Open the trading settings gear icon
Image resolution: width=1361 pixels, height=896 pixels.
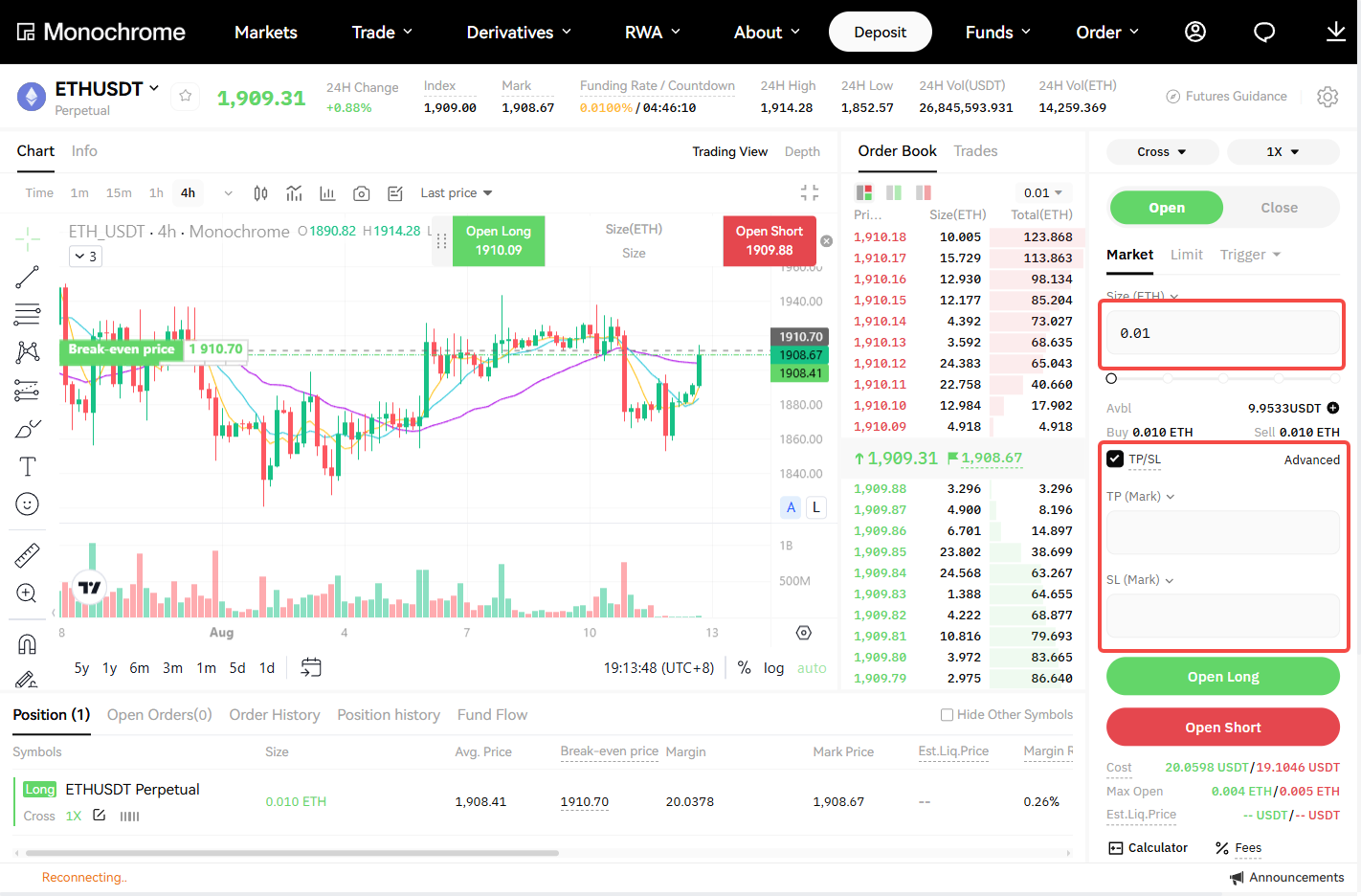pos(1328,97)
